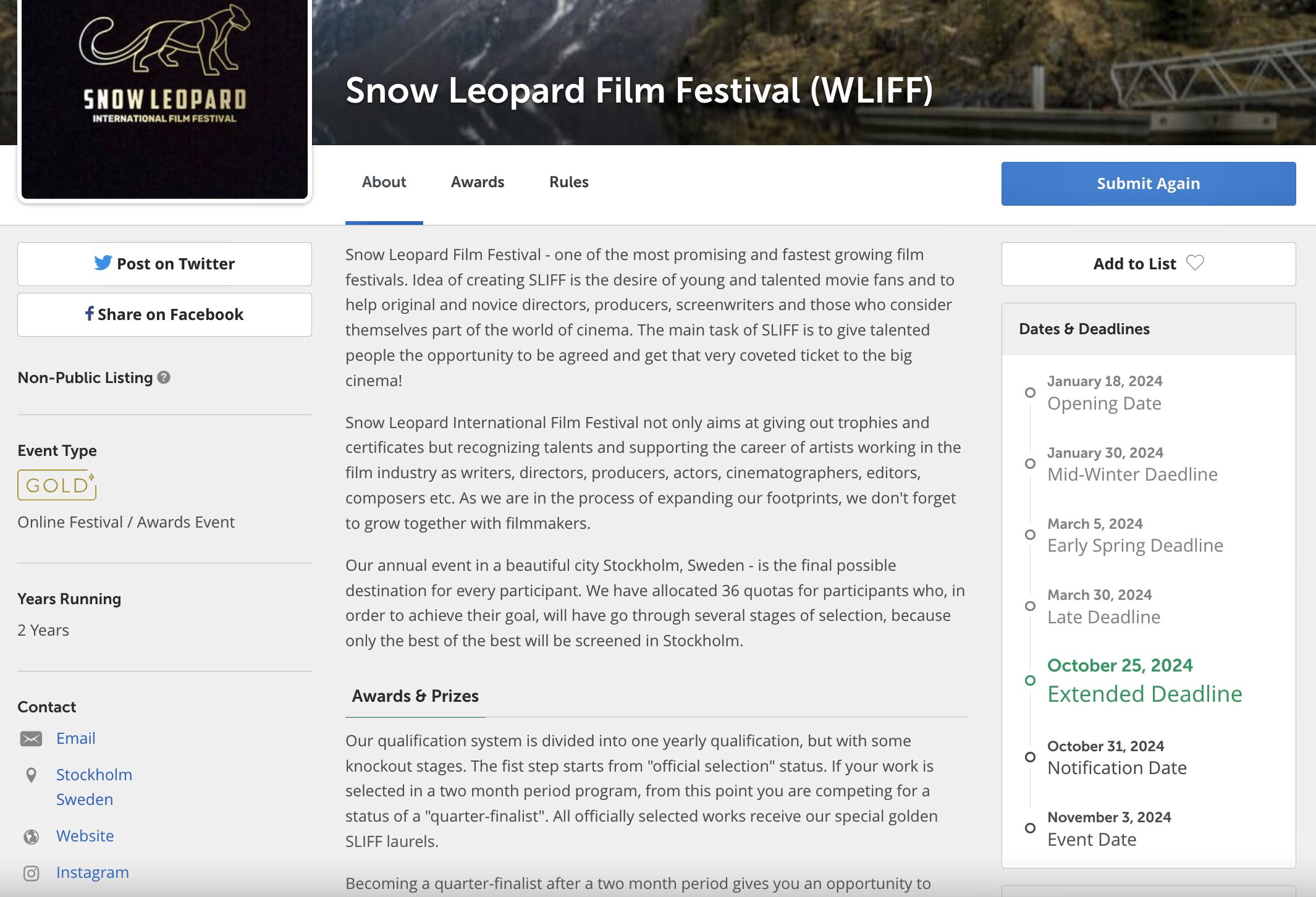Image resolution: width=1316 pixels, height=897 pixels.
Task: Click the festival title Snow Leopard Film Festival (WLIFF)
Action: (x=639, y=90)
